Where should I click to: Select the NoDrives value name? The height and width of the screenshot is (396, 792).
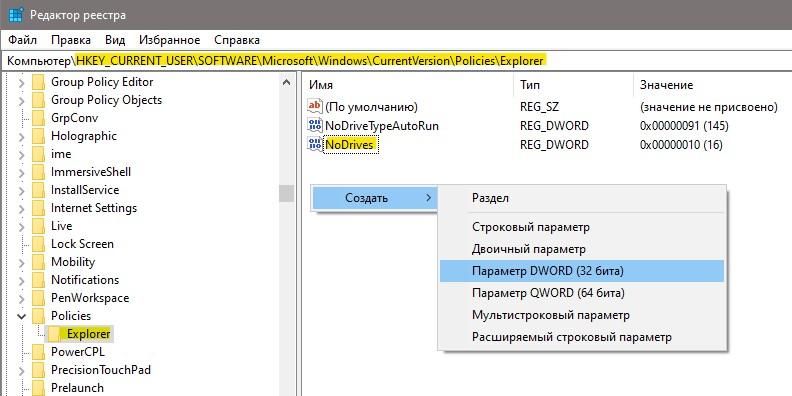click(350, 145)
